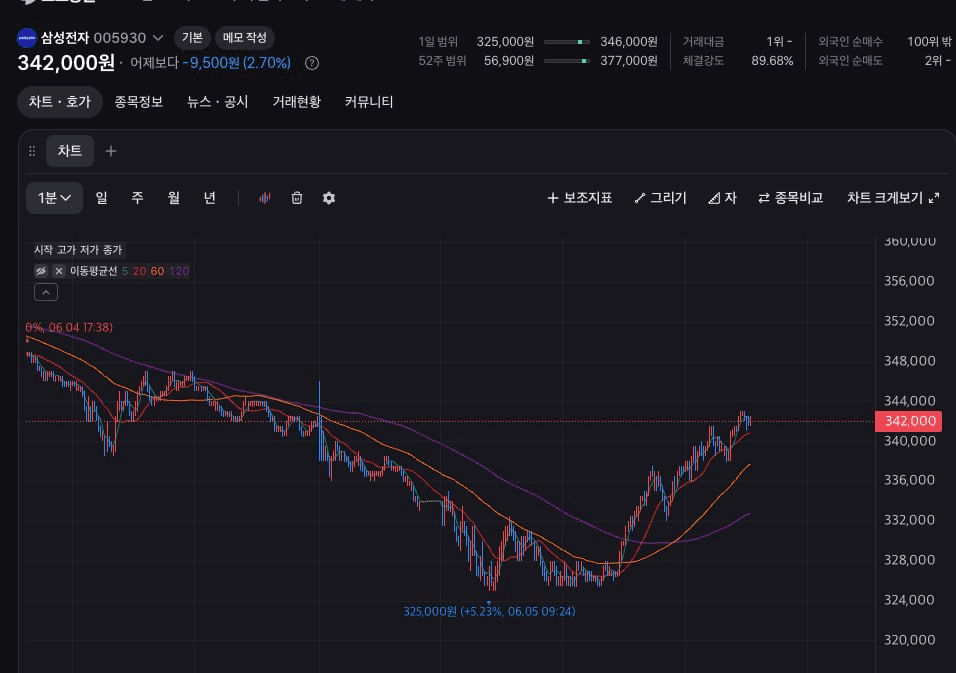Image resolution: width=956 pixels, height=673 pixels.
Task: Click the 320,000 price axis label
Action: 909,640
